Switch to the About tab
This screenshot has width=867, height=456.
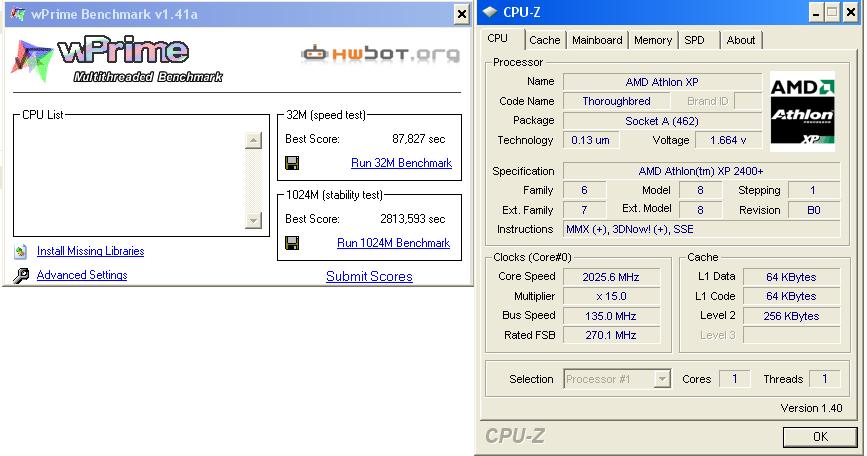tap(741, 40)
